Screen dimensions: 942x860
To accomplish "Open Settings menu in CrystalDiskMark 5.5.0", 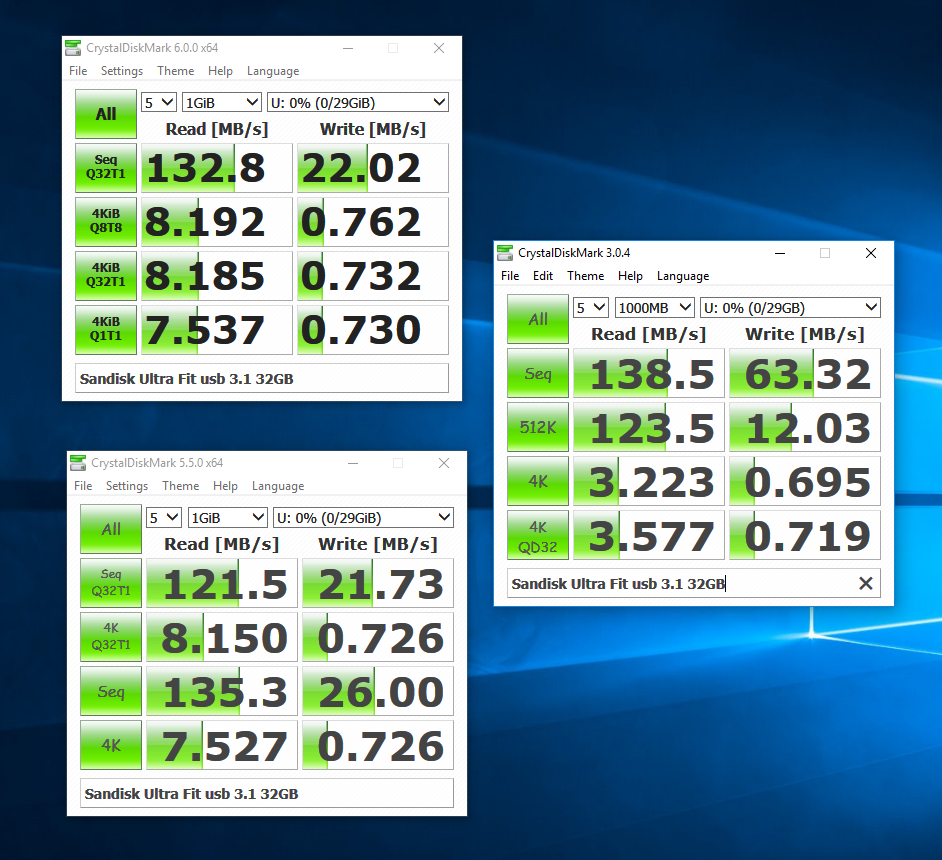I will (127, 486).
